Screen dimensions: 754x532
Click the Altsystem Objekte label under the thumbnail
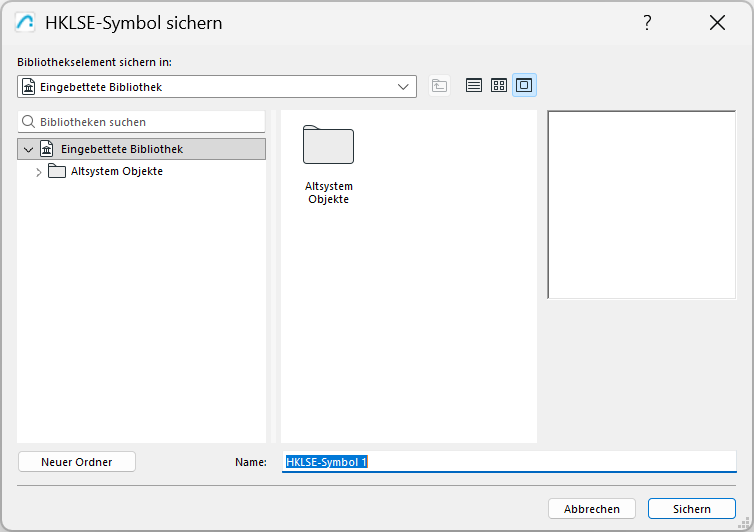(328, 192)
